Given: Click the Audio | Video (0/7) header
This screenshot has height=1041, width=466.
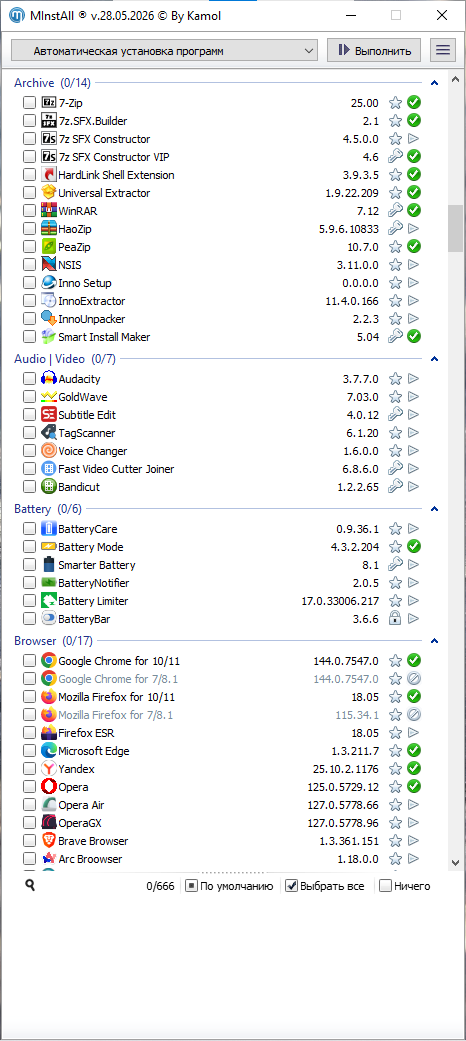Looking at the screenshot, I should point(65,359).
